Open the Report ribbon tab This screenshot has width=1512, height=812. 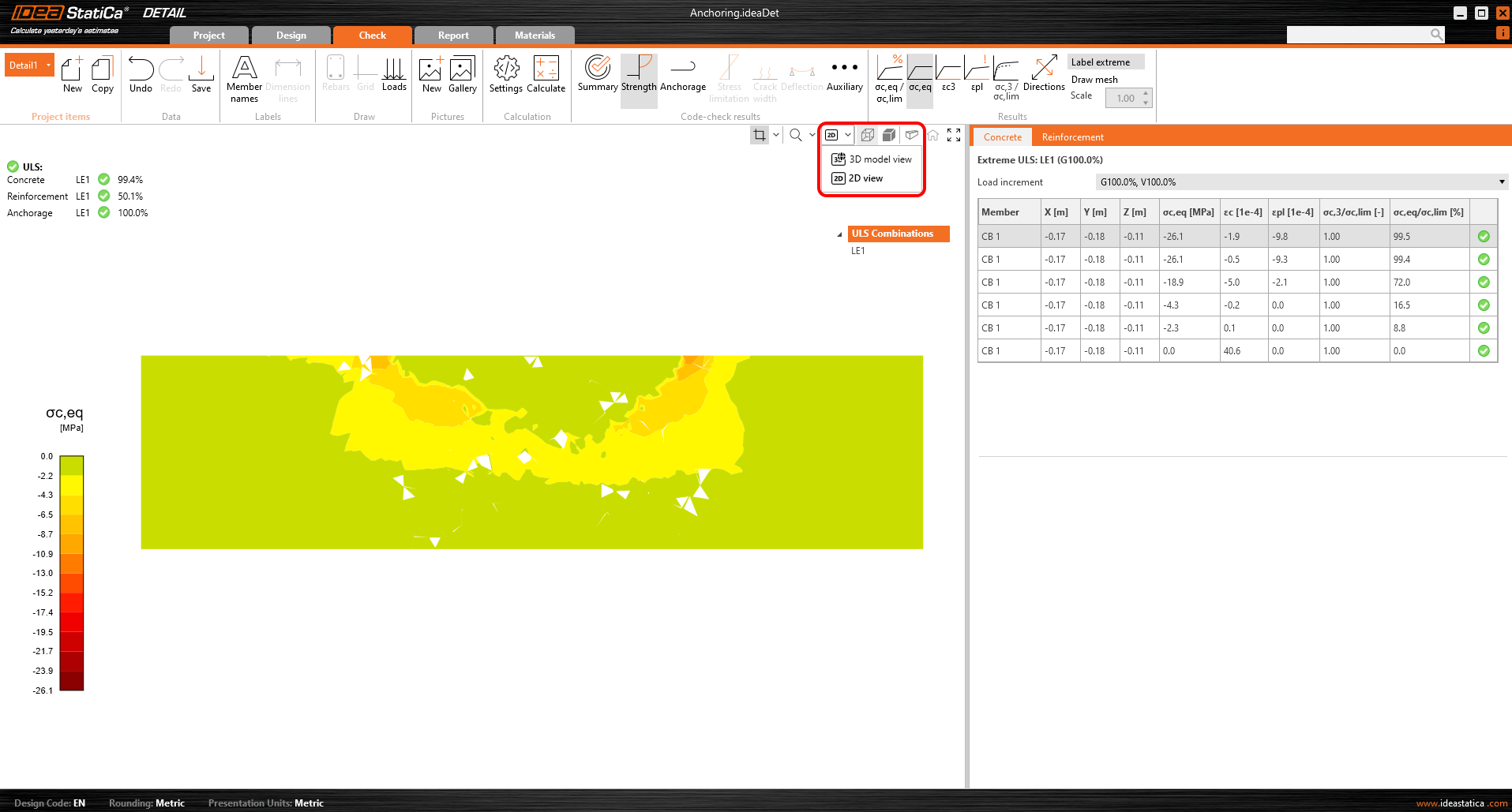[453, 36]
